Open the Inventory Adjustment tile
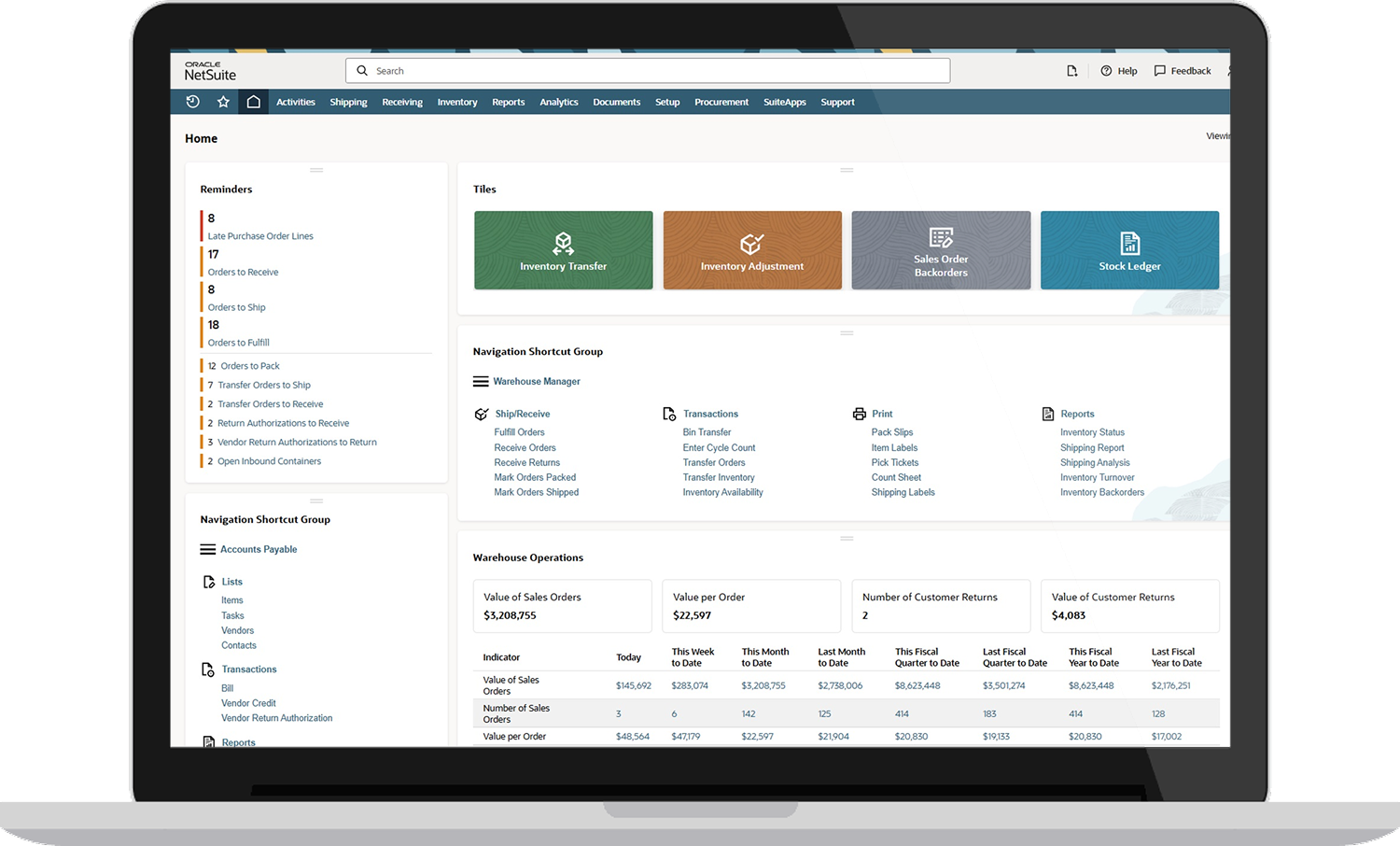This screenshot has width=1400, height=846. 752,250
